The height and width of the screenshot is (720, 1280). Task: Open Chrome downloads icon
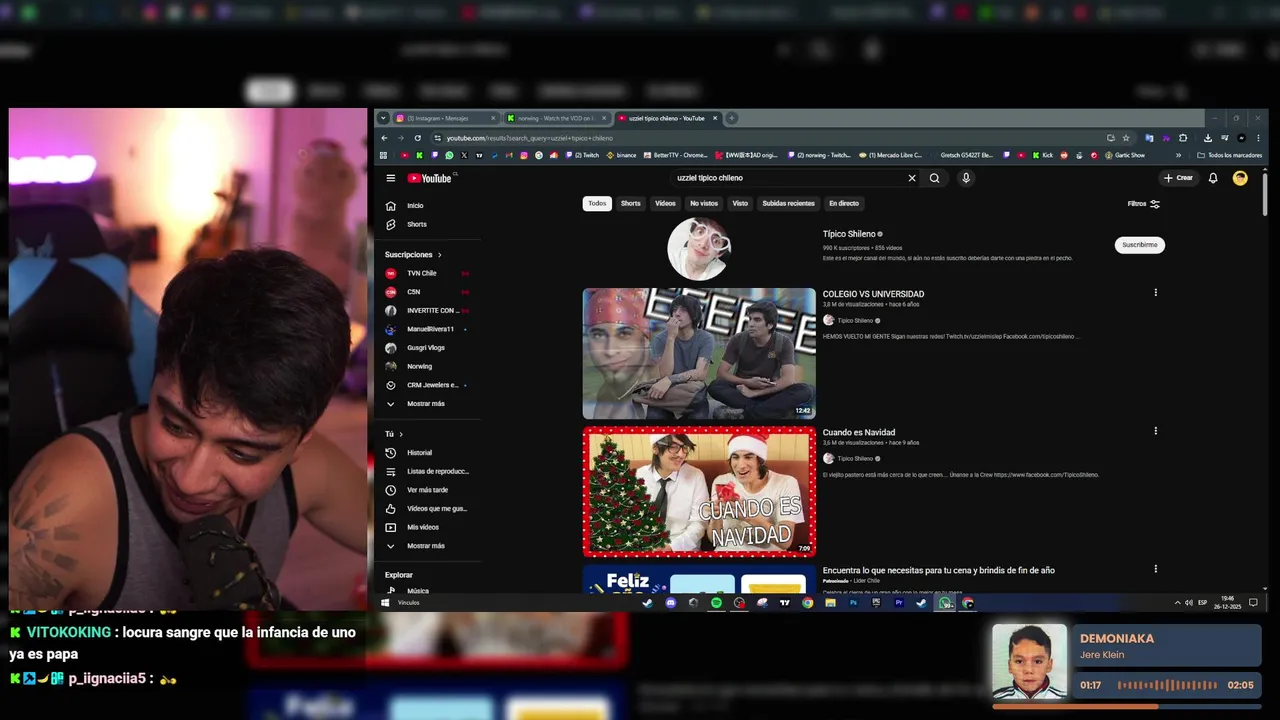pyautogui.click(x=1208, y=138)
